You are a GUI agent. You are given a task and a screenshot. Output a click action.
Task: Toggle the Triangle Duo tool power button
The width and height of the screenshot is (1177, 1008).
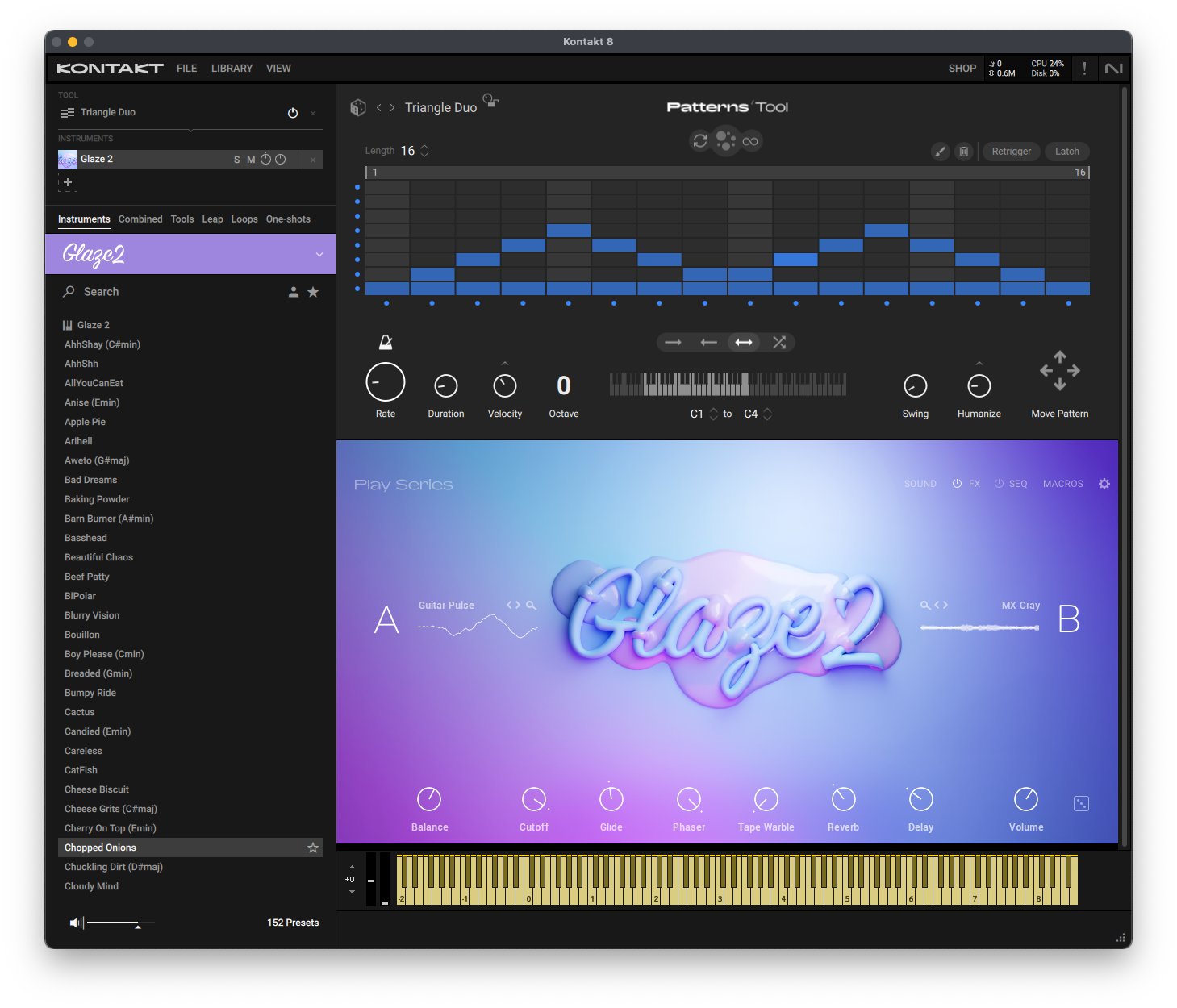[x=293, y=113]
